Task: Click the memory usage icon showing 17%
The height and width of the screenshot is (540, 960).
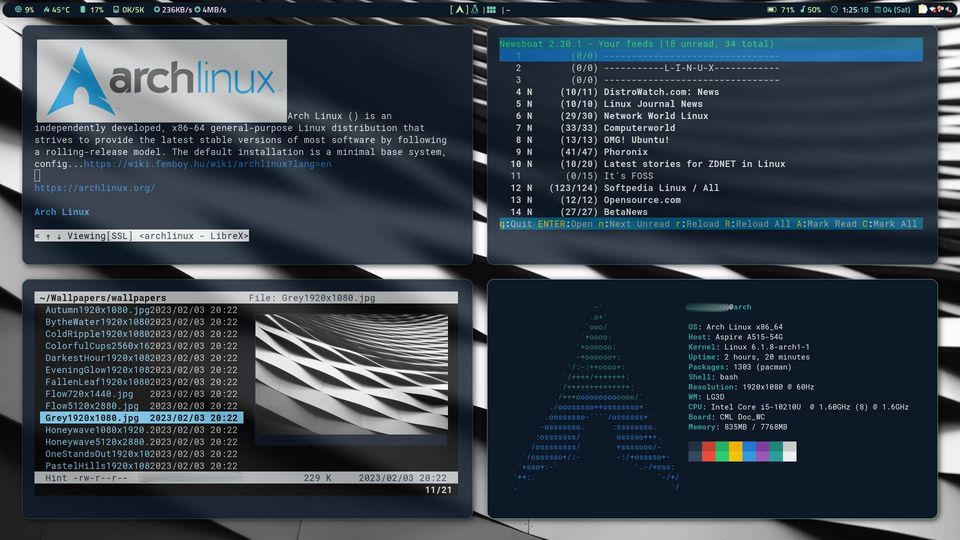Action: (x=83, y=10)
